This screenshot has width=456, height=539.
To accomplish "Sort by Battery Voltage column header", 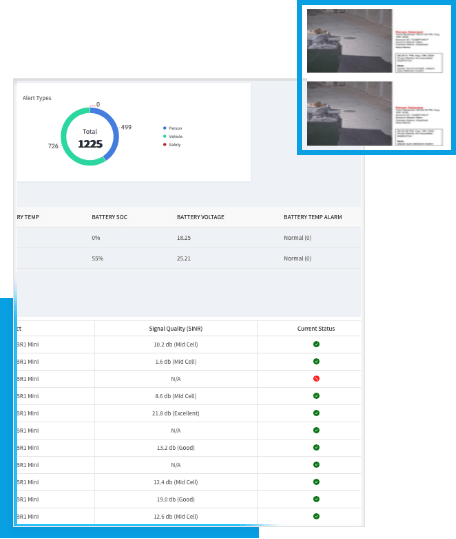I will click(x=200, y=217).
